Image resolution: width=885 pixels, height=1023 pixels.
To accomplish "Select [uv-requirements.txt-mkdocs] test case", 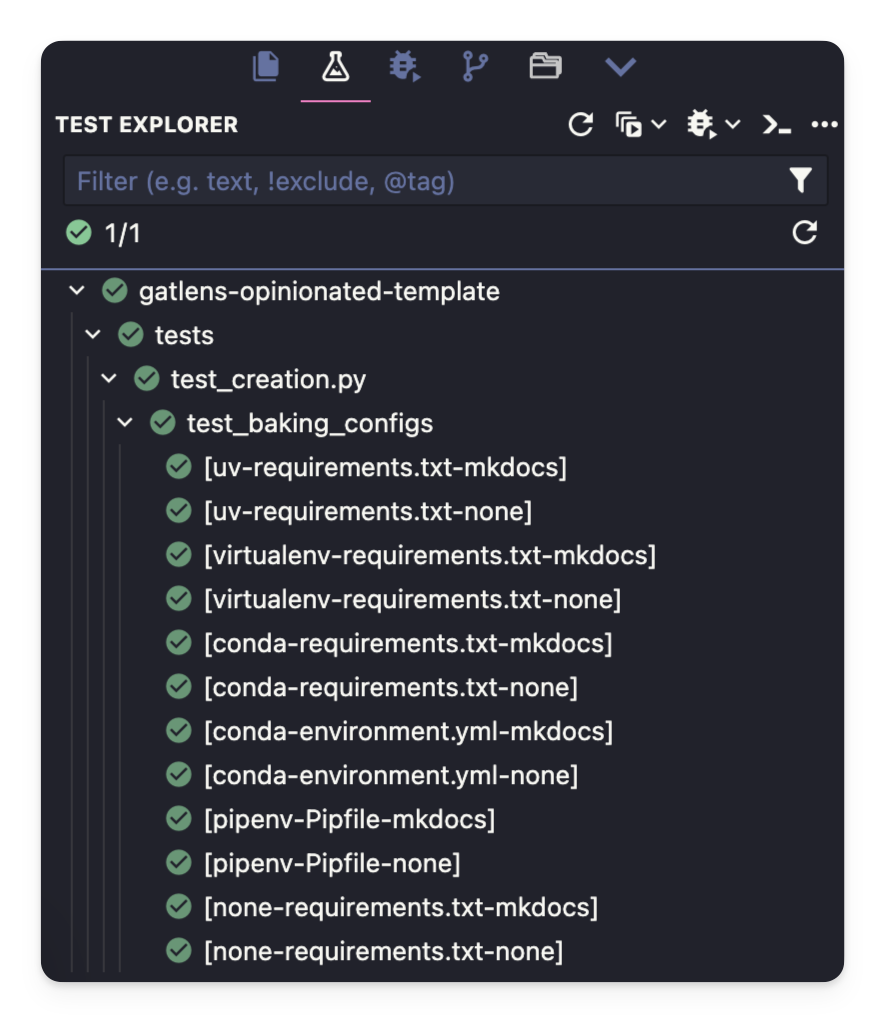I will [385, 468].
